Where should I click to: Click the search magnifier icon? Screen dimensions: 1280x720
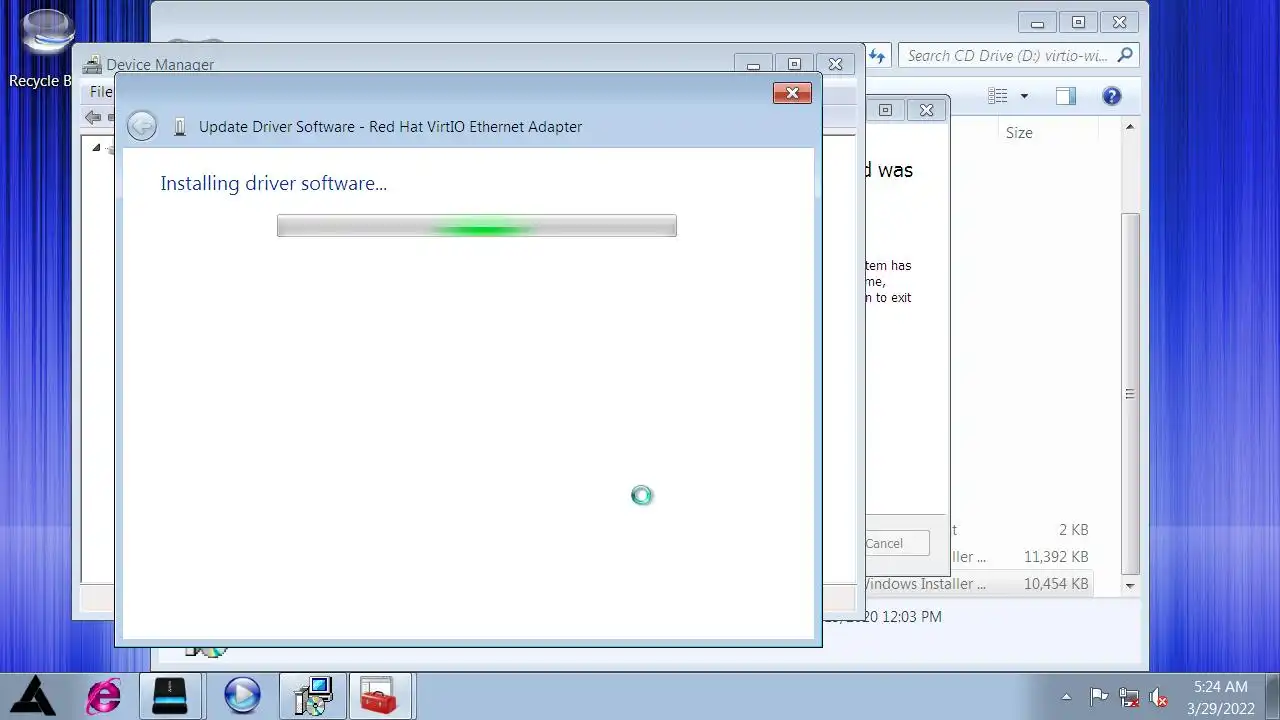point(1125,56)
